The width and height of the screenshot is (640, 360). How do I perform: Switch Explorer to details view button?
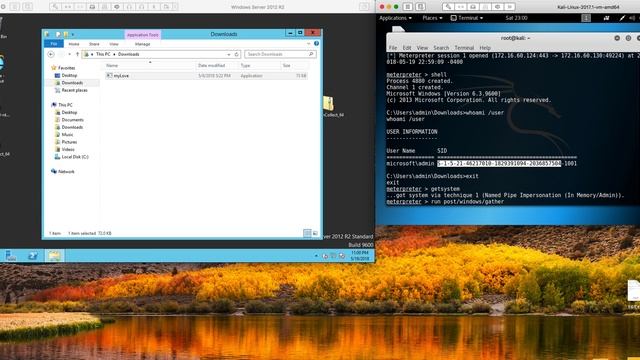pyautogui.click(x=307, y=233)
